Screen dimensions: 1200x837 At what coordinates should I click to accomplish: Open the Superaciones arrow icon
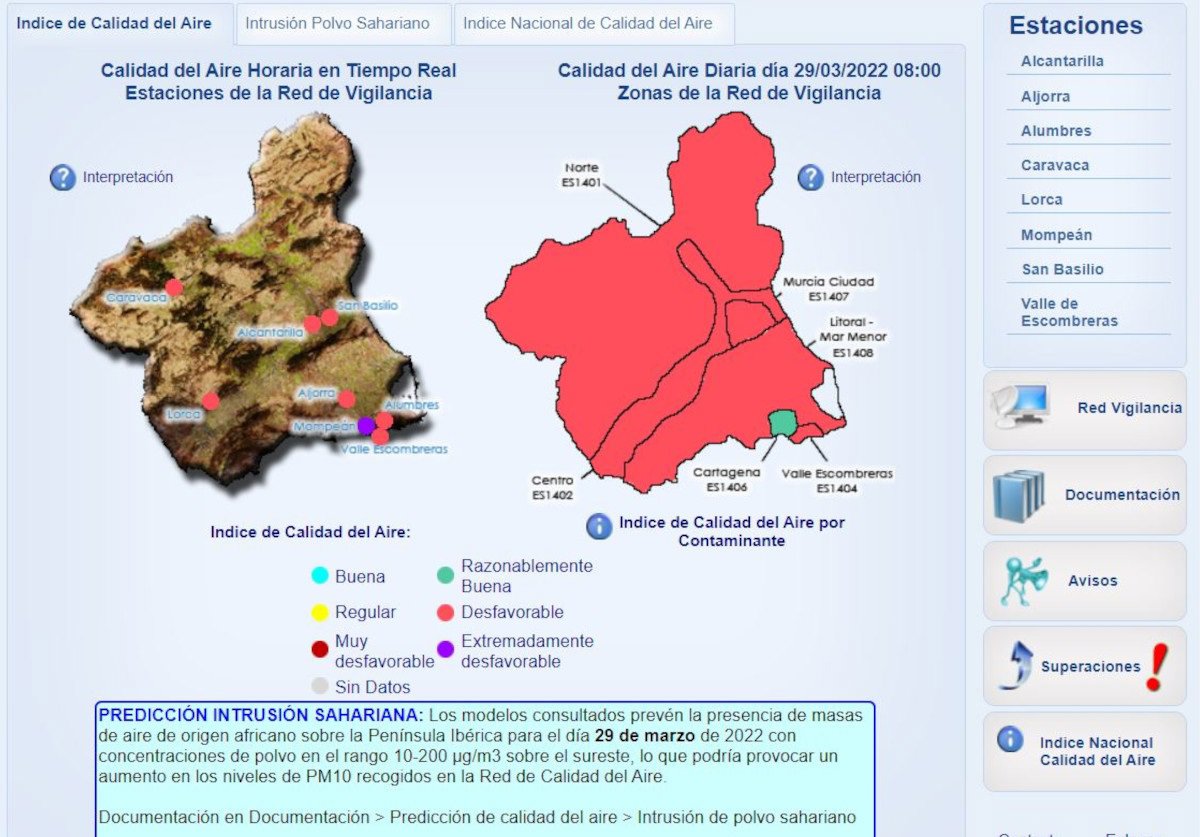pyautogui.click(x=1016, y=666)
